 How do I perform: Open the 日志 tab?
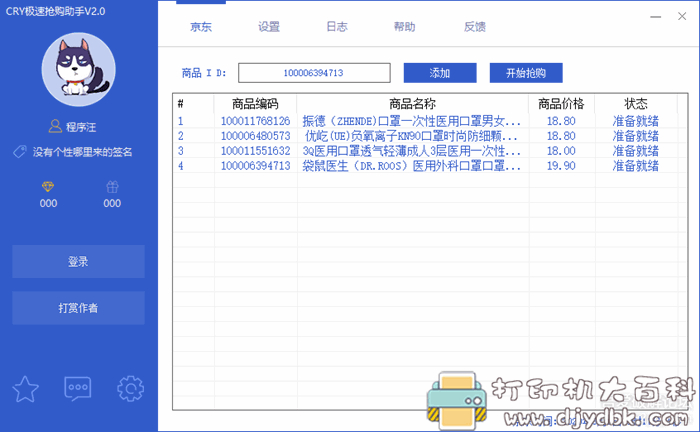[x=337, y=27]
